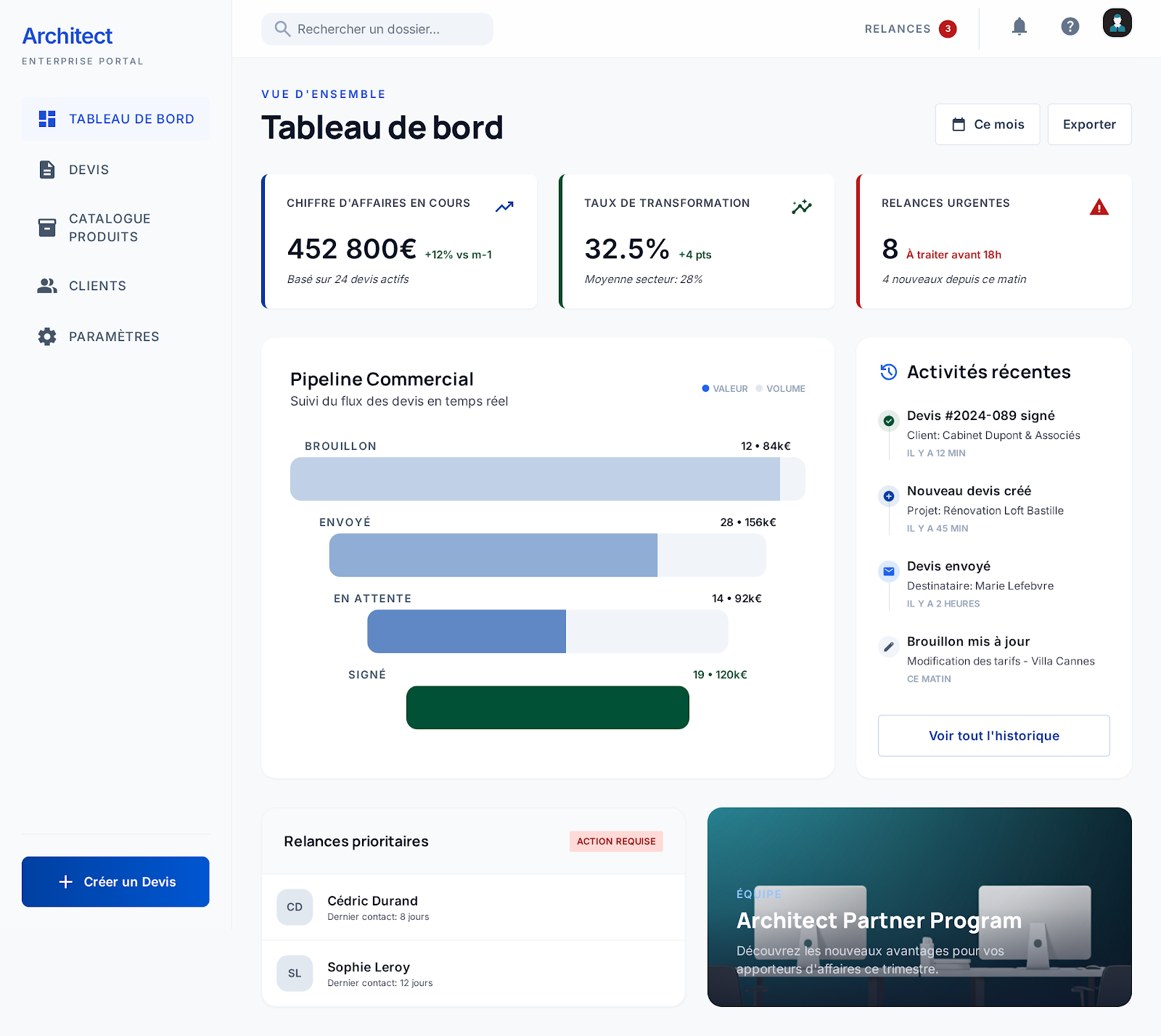Click the SIGNÉ pipeline progress bar
Screen dimensions: 1161x1036
pyautogui.click(x=547, y=707)
